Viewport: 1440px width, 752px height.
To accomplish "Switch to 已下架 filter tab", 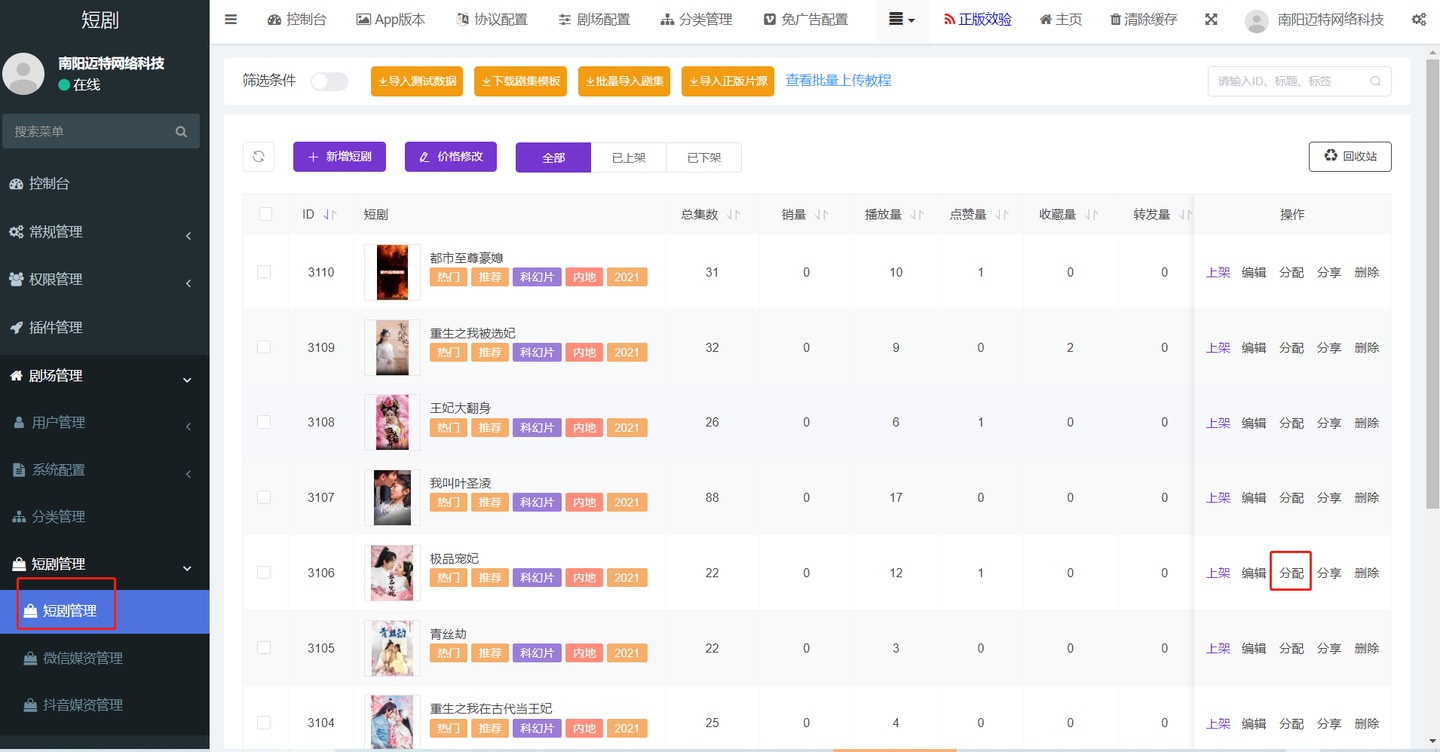I will click(x=704, y=157).
